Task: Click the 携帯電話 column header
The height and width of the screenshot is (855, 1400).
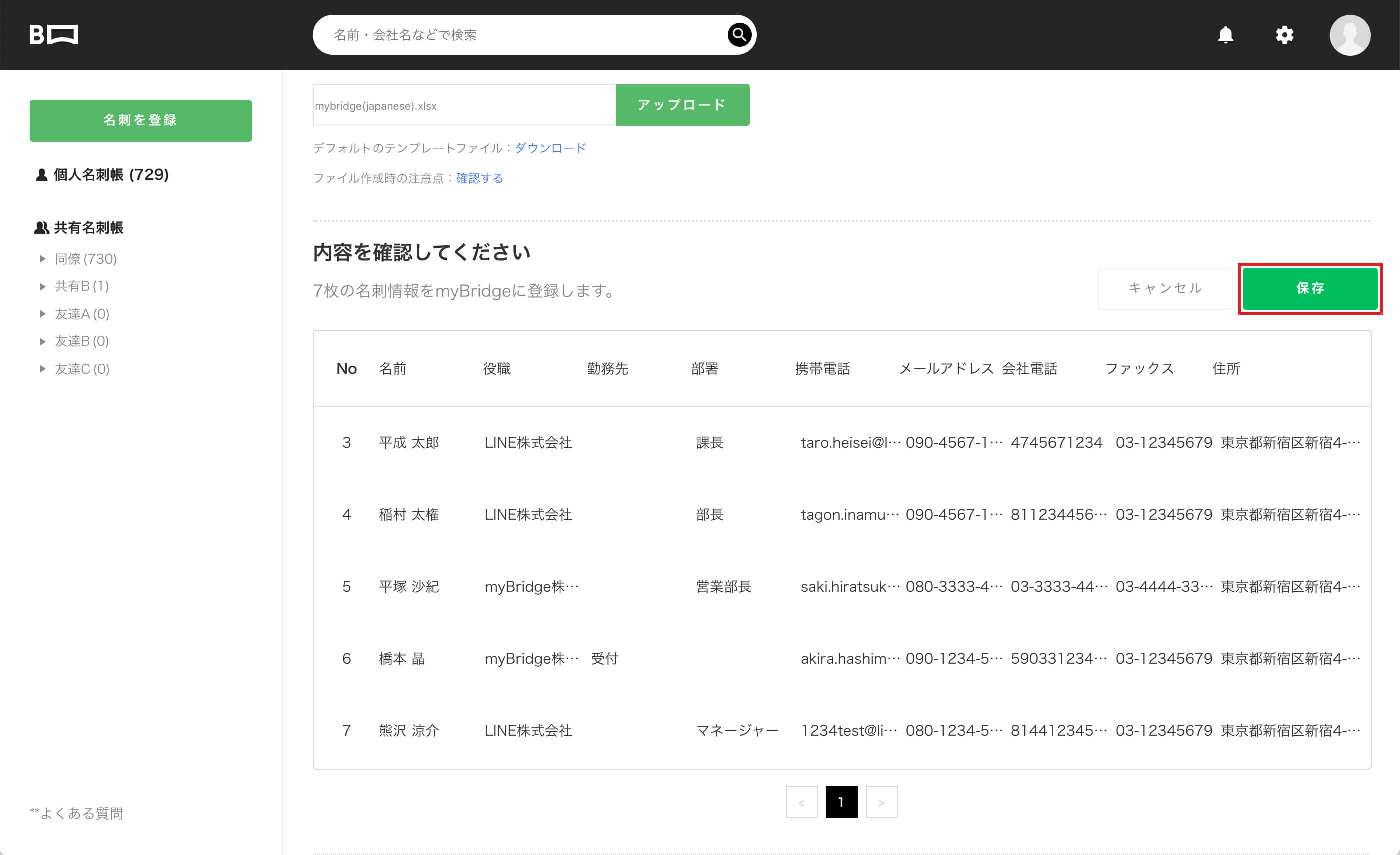Action: 822,368
